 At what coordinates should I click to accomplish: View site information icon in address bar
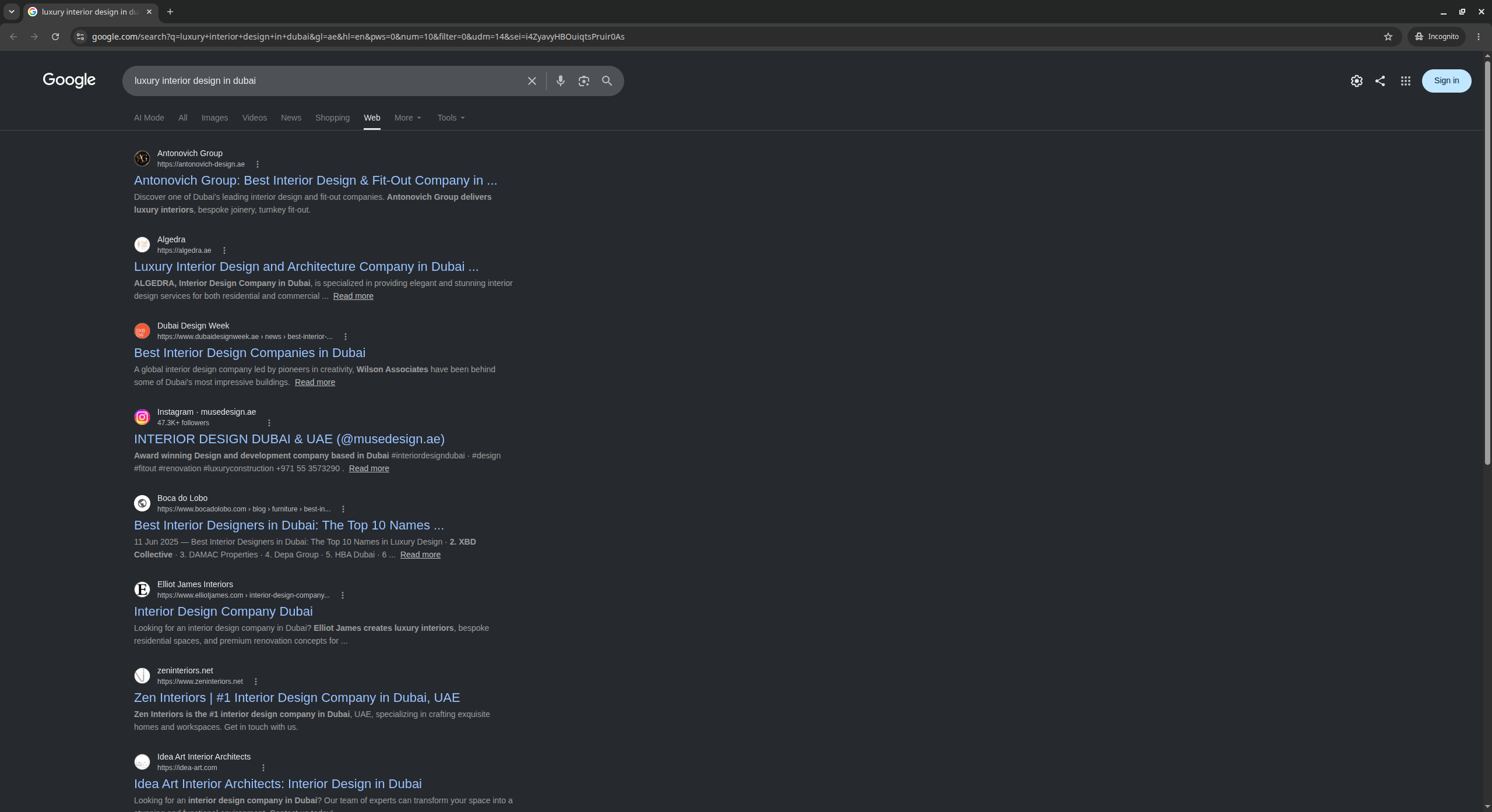coord(80,37)
